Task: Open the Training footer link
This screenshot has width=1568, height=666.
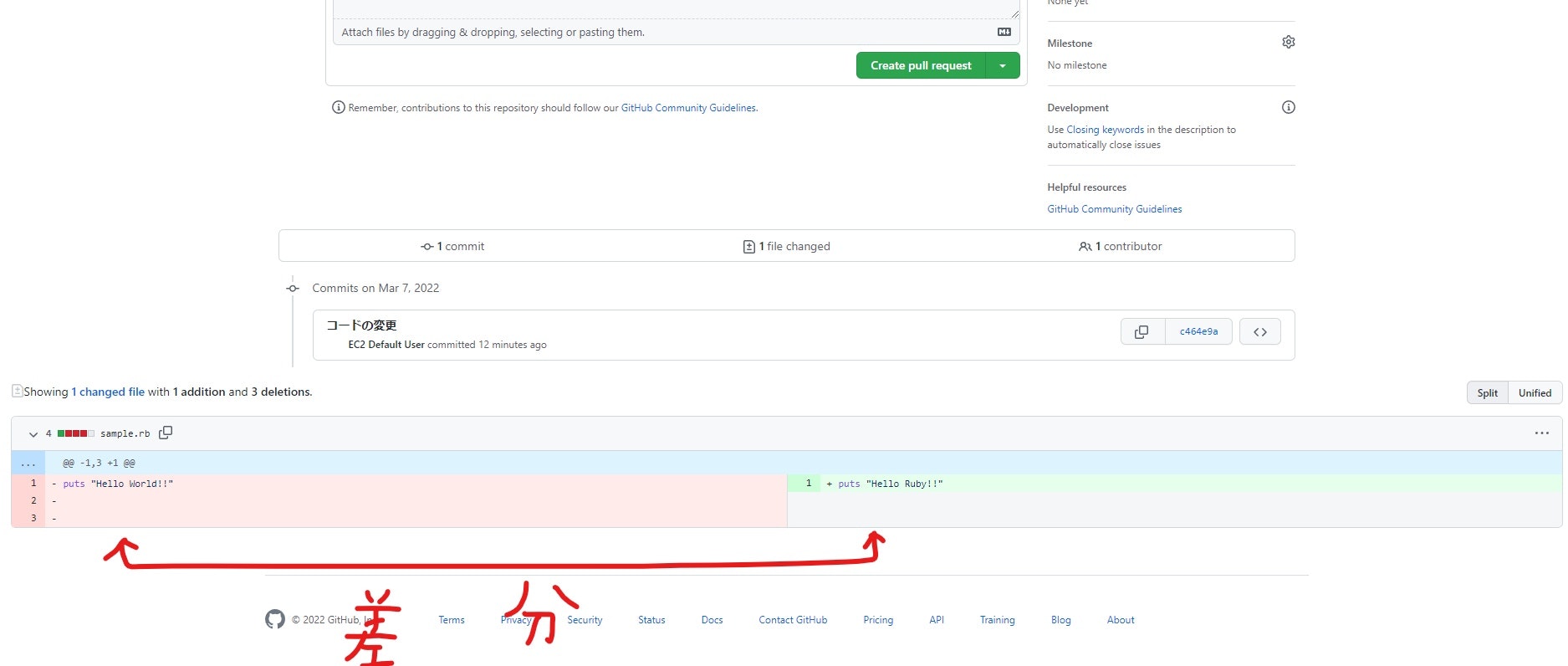Action: (998, 620)
